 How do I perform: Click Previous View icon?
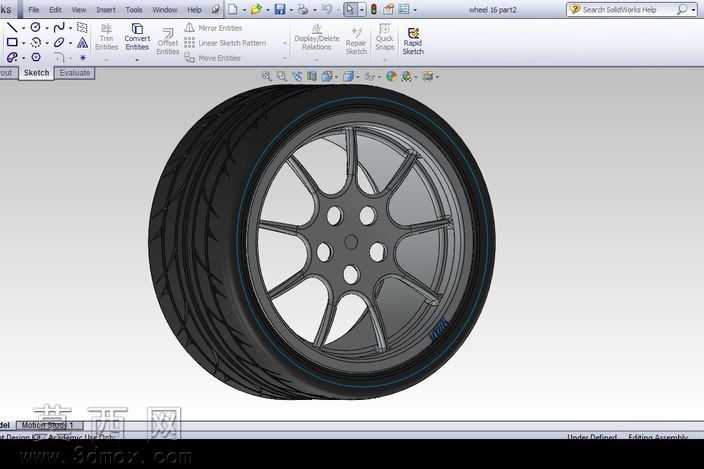point(297,76)
